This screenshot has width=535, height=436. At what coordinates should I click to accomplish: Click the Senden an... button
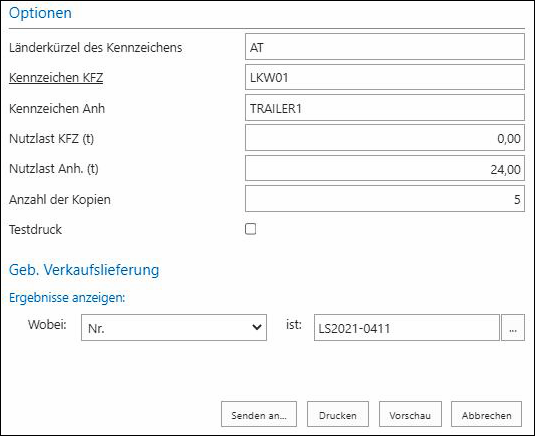click(x=259, y=414)
